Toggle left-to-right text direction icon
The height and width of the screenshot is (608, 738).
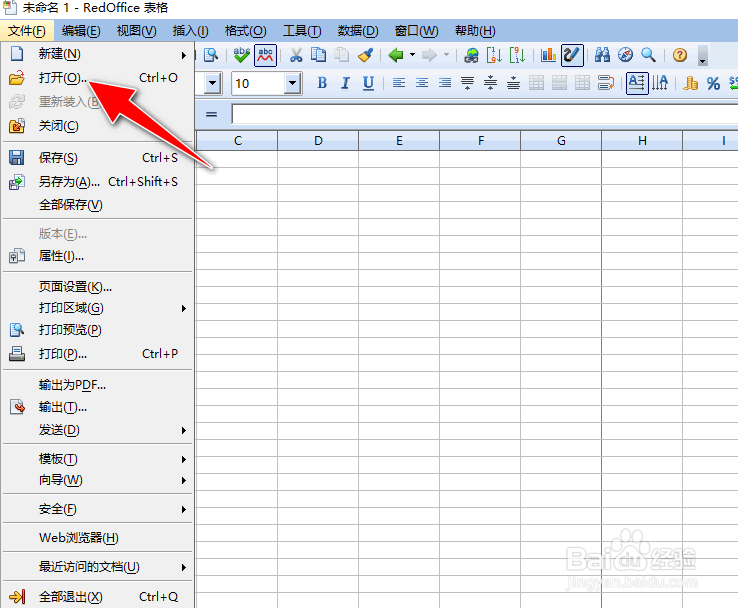637,83
